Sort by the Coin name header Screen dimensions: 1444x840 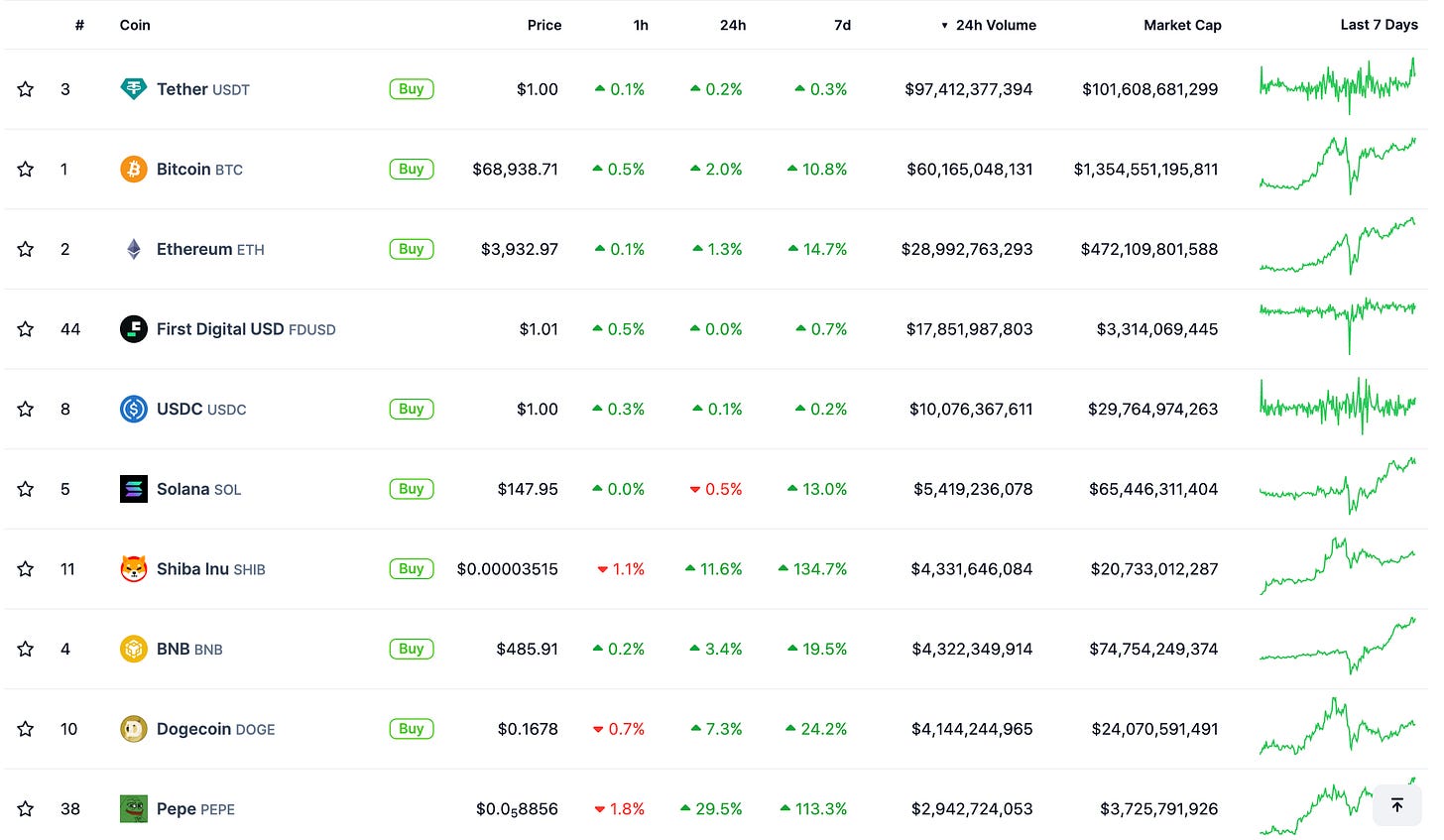tap(135, 25)
